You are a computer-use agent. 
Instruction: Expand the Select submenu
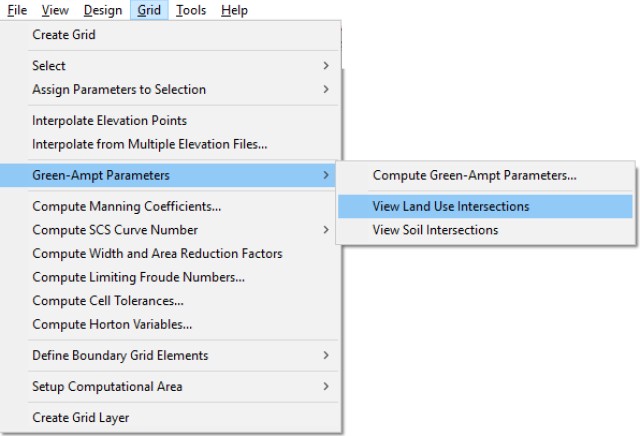49,66
